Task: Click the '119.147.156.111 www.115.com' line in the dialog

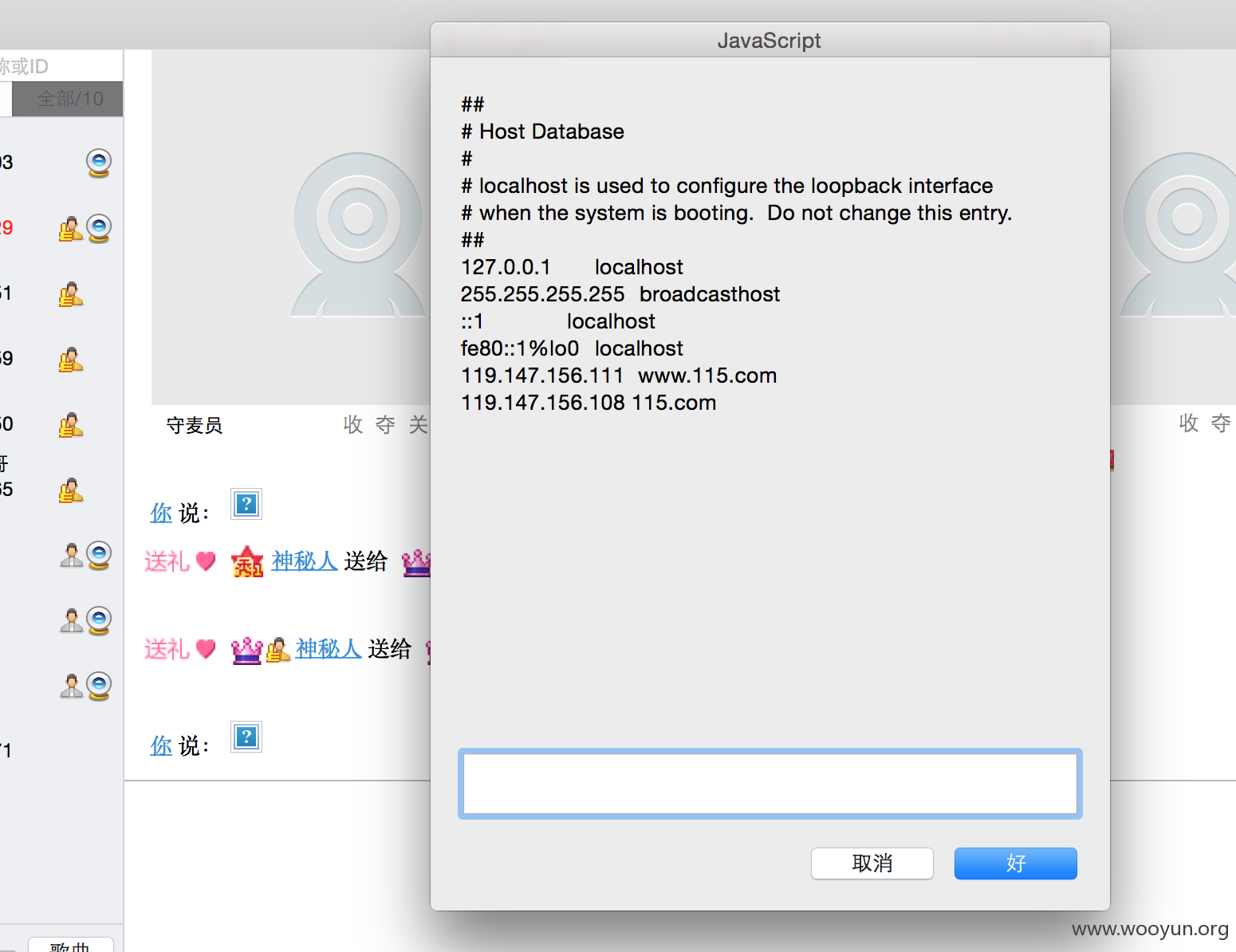Action: click(619, 376)
